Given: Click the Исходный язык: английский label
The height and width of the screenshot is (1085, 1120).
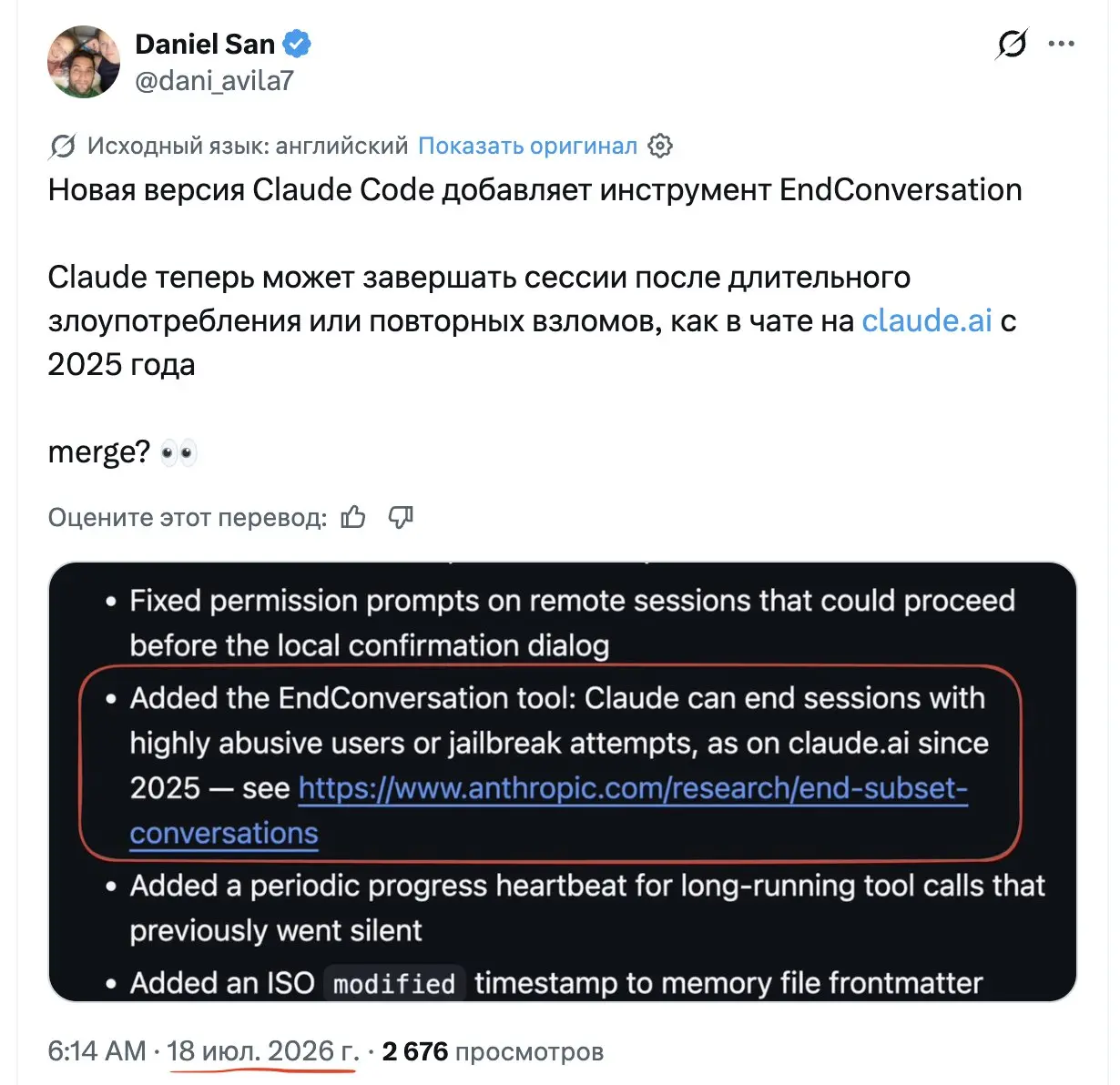Looking at the screenshot, I should coord(248,146).
